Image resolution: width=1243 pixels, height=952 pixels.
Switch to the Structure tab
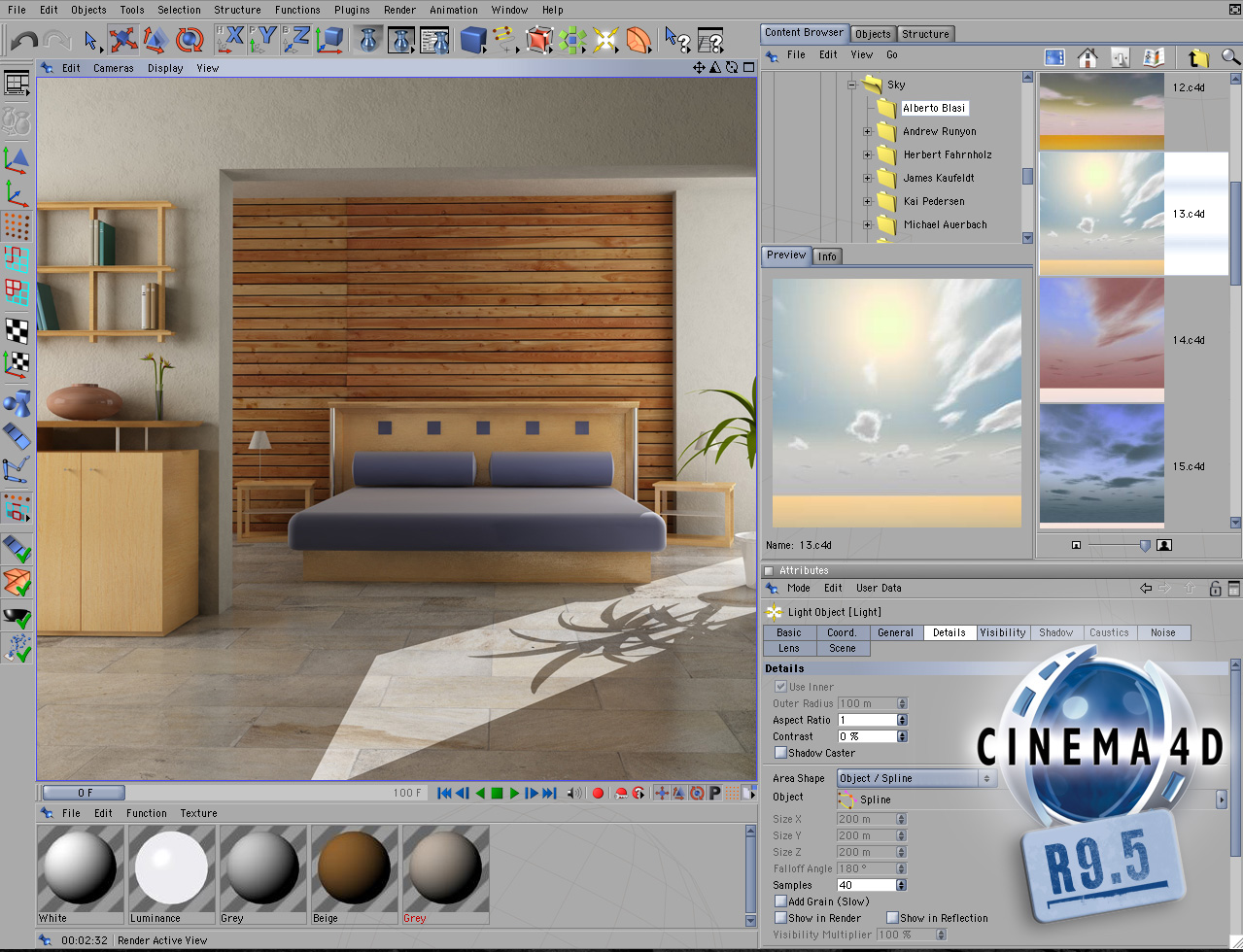[925, 34]
